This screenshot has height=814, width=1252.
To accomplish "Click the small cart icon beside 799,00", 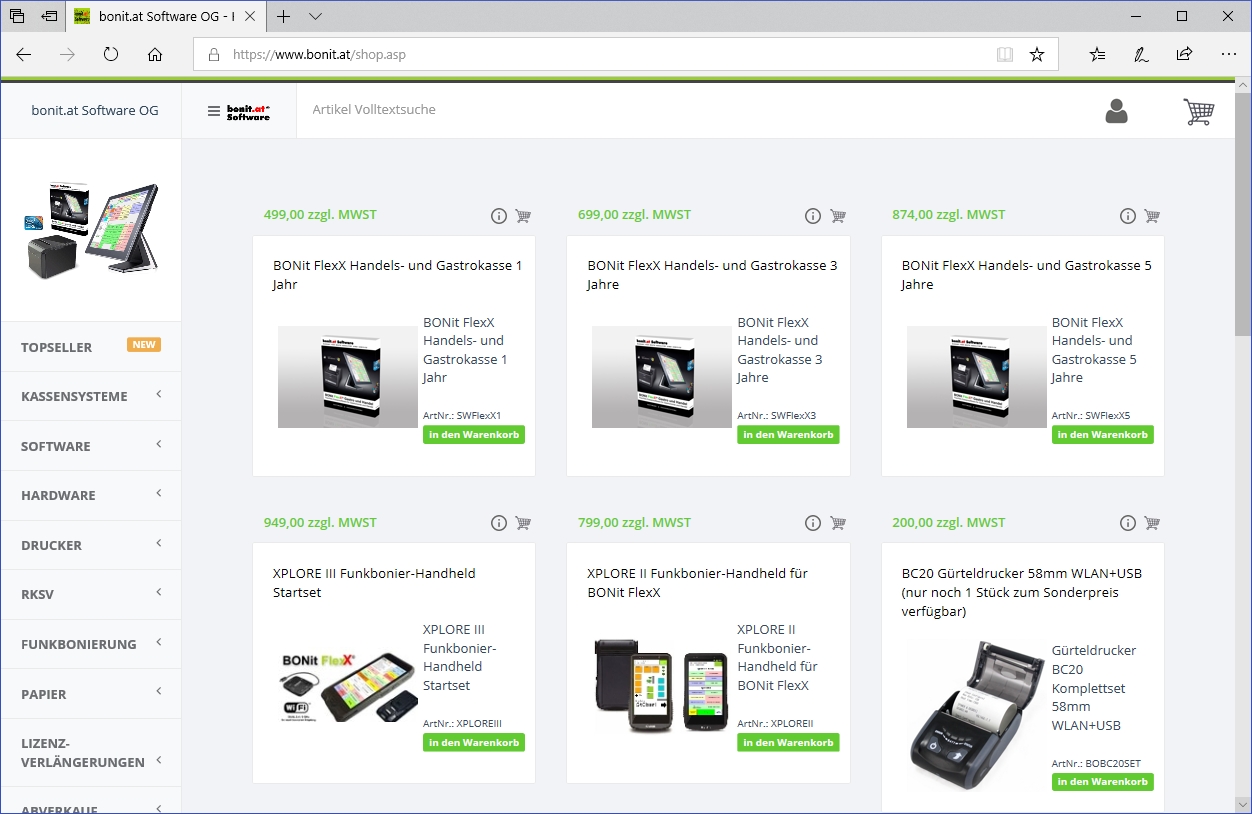I will (x=838, y=523).
